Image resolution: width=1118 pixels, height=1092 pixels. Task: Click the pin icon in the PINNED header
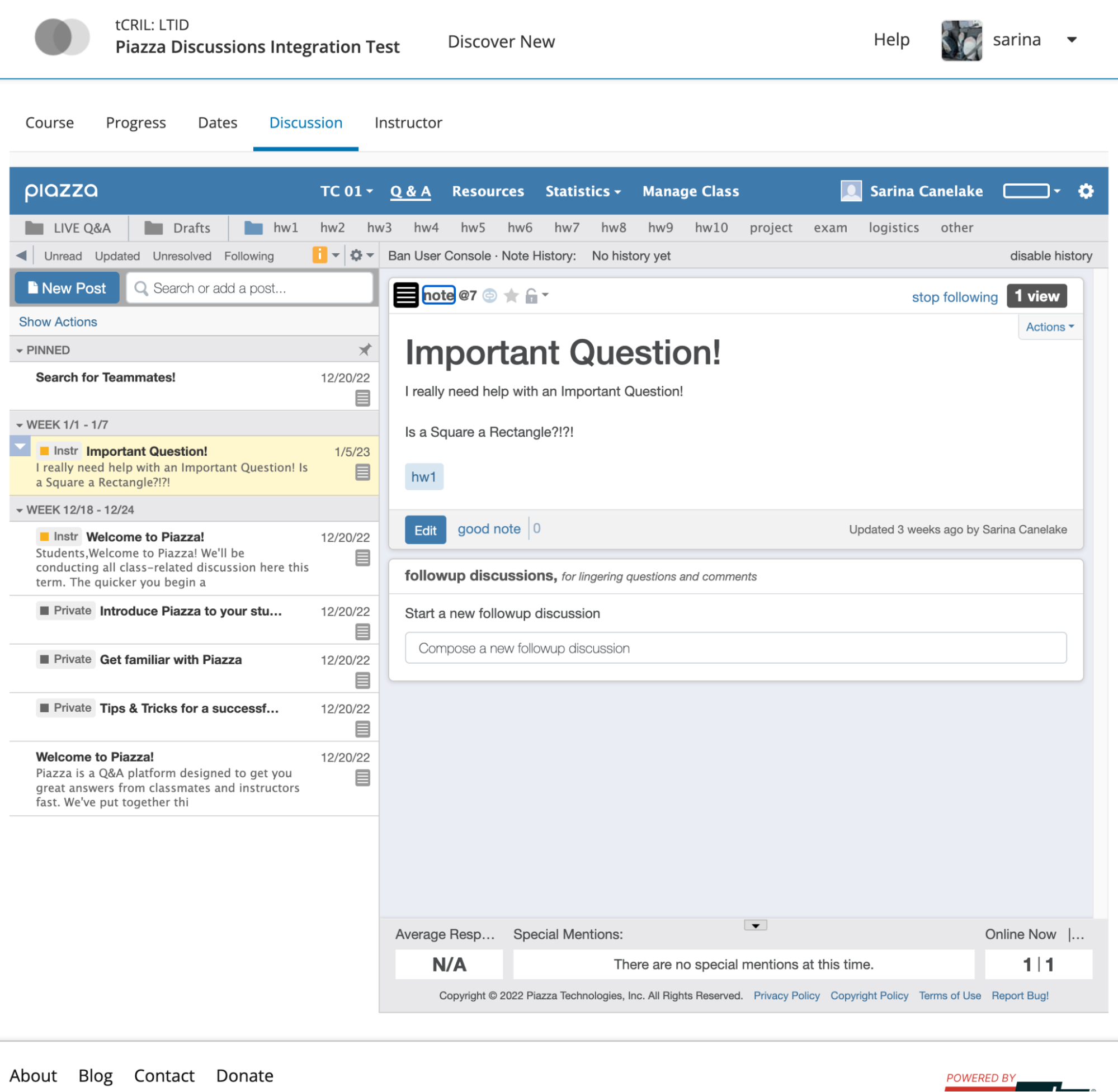pos(365,350)
